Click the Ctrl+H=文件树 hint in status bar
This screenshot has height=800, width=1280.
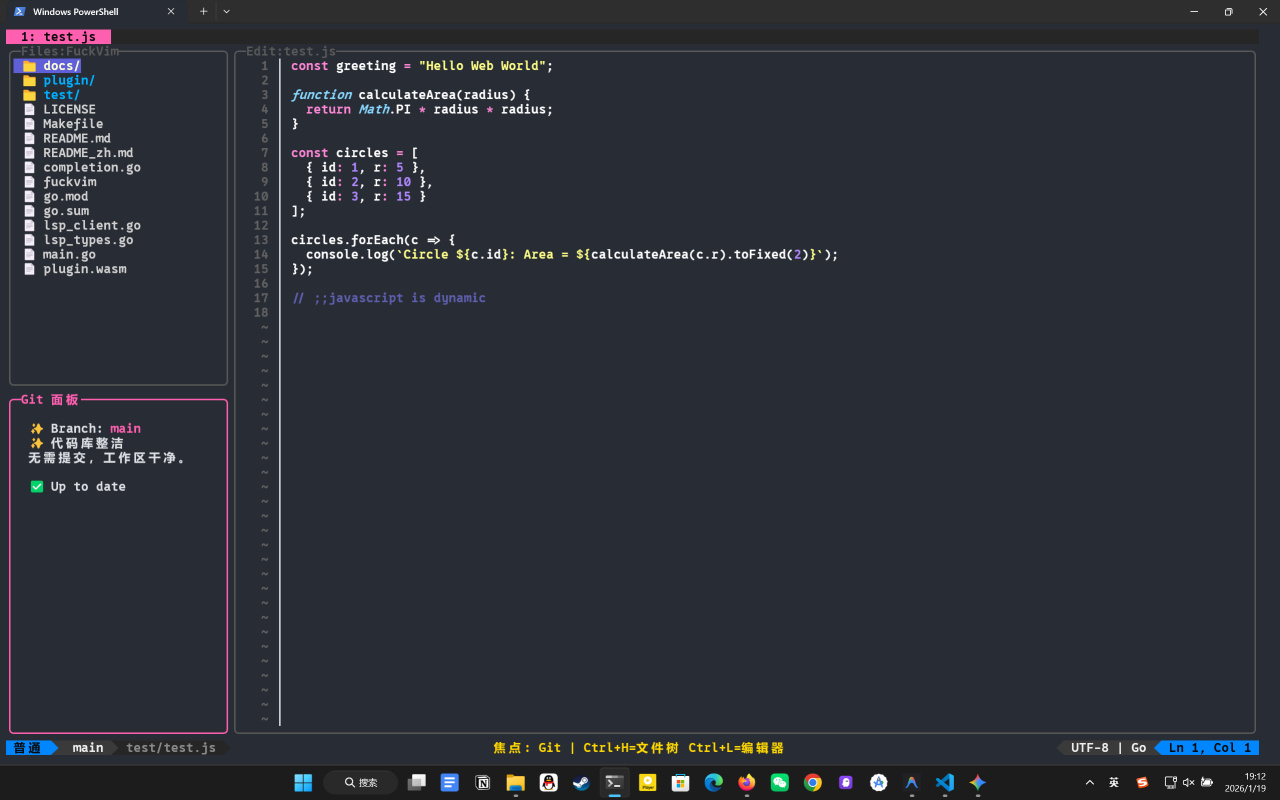pos(631,748)
